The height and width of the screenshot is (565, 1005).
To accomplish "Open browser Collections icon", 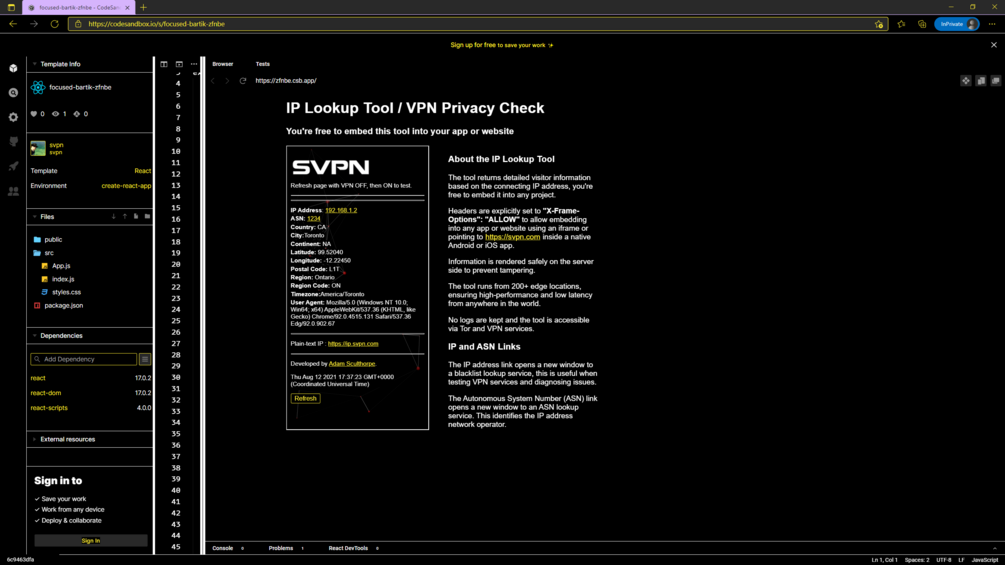I will pyautogui.click(x=922, y=24).
